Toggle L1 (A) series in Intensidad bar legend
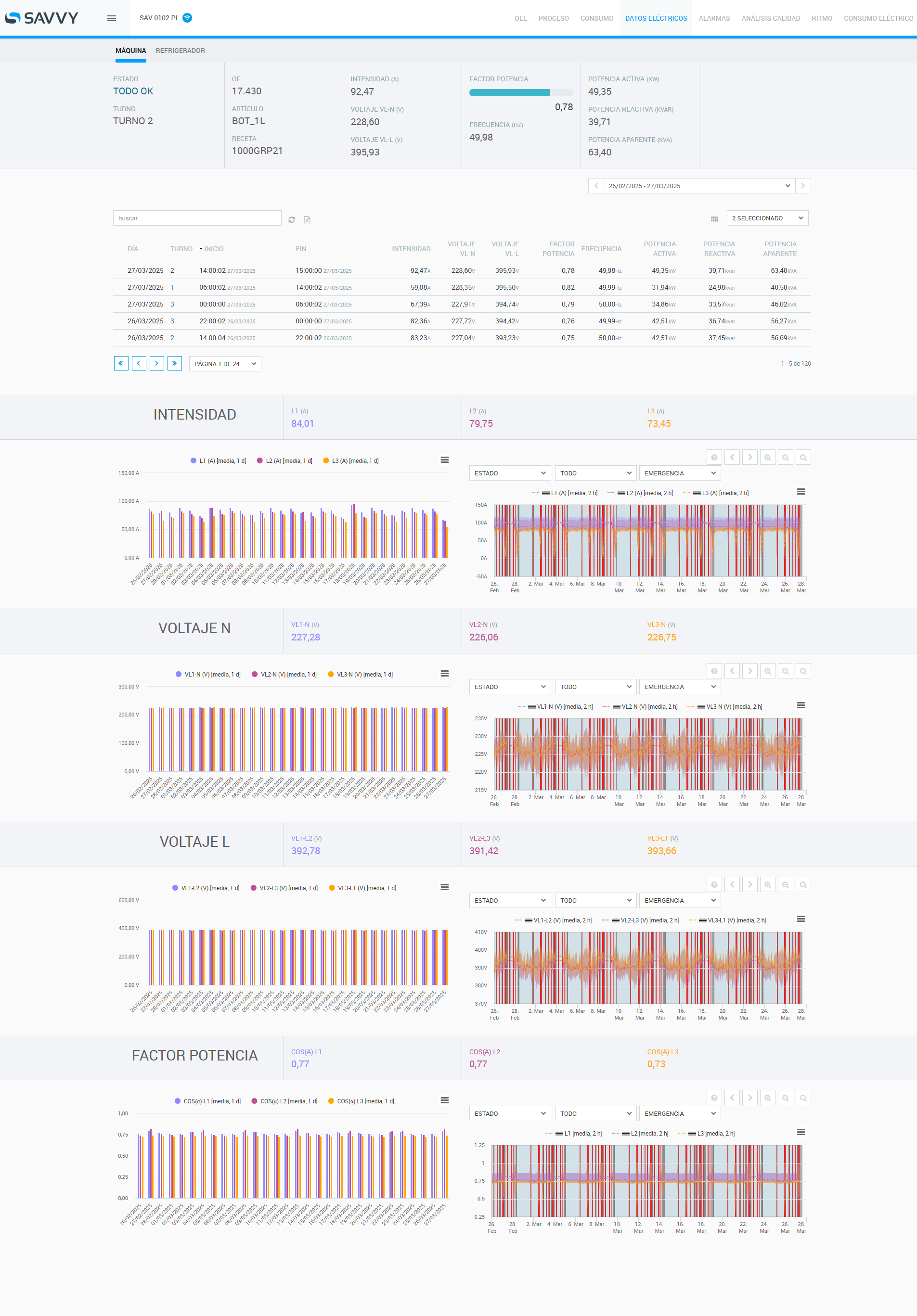The image size is (917, 1316). pyautogui.click(x=219, y=461)
